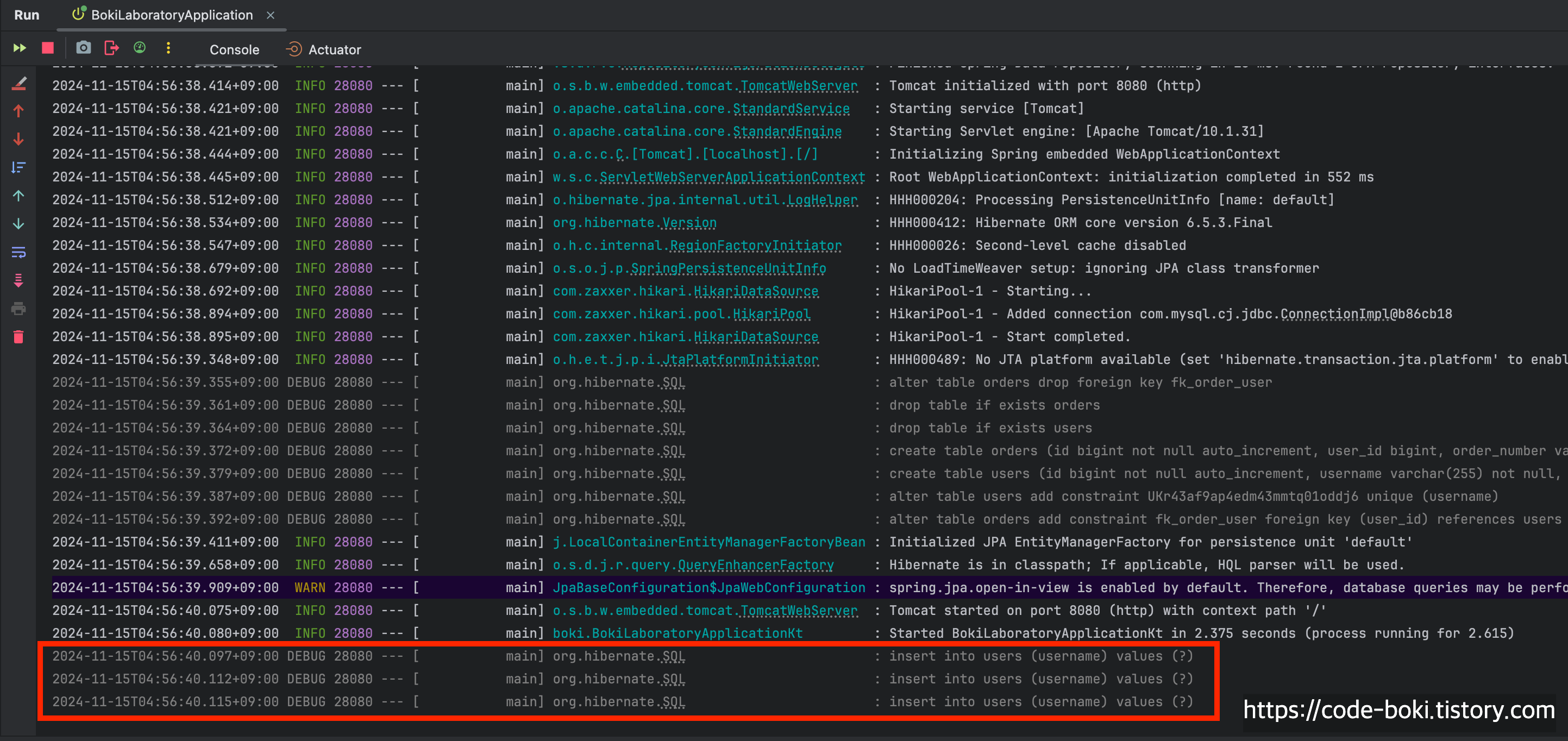Click the red down-arrow in the gutter
The width and height of the screenshot is (1568, 741).
(19, 140)
